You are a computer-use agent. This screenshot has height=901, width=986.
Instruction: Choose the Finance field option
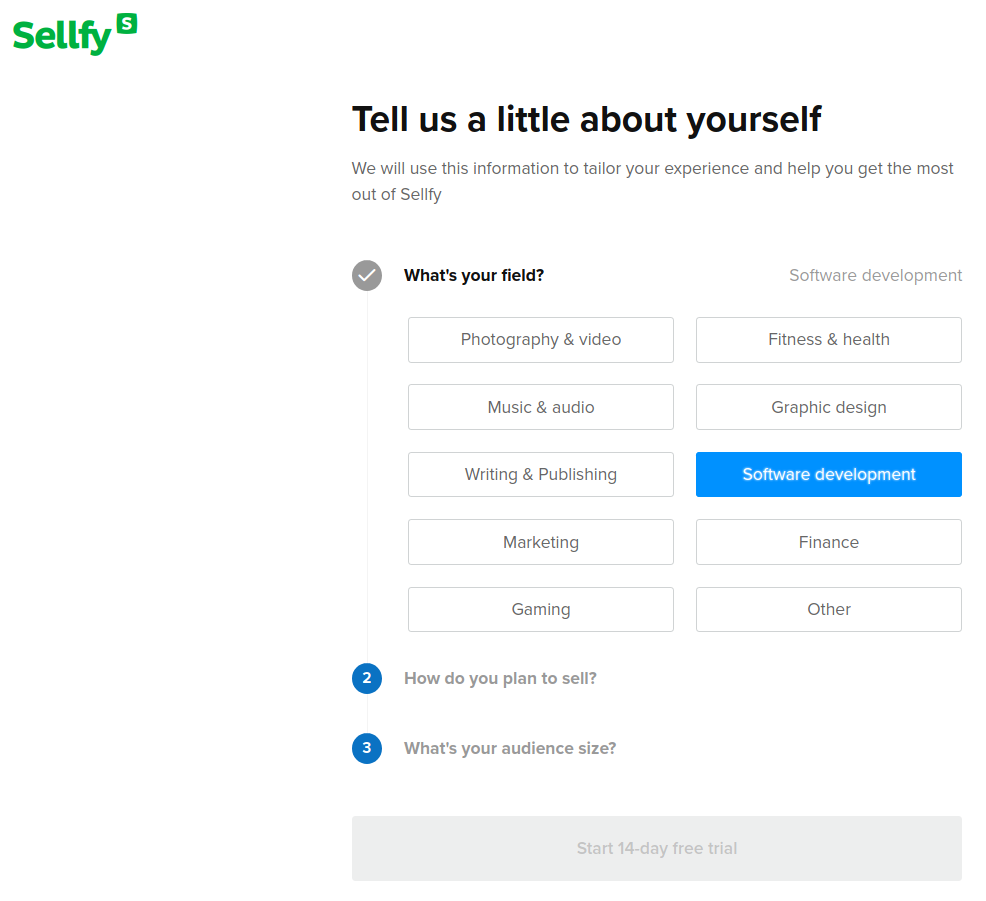[828, 542]
